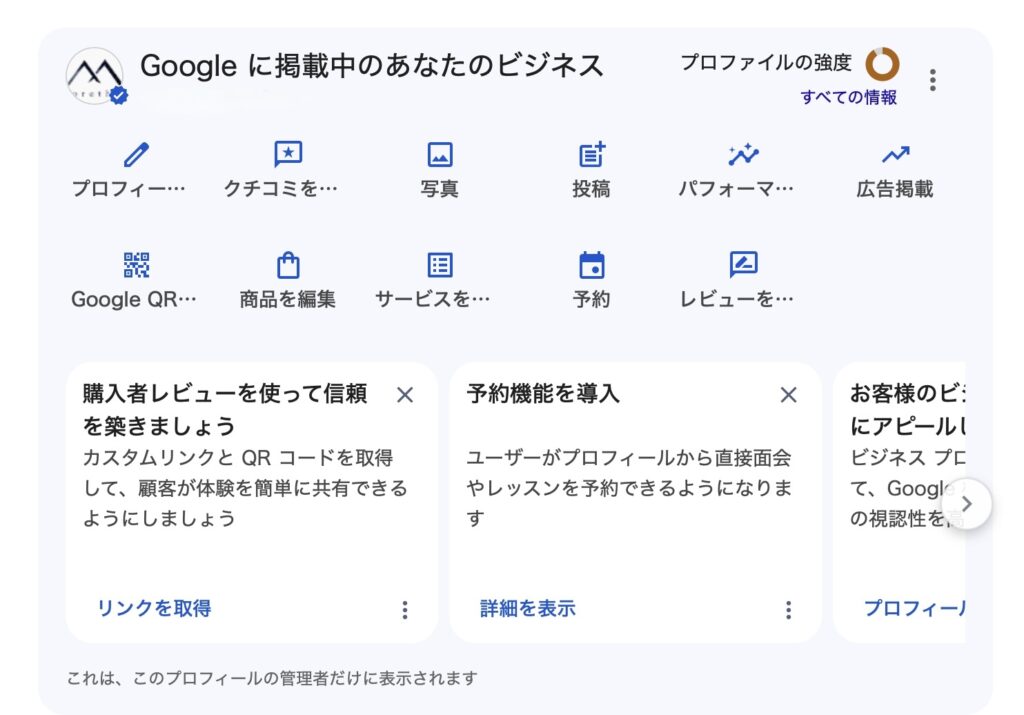Open the profile edit pencil icon
This screenshot has width=1024, height=715.
tap(136, 155)
